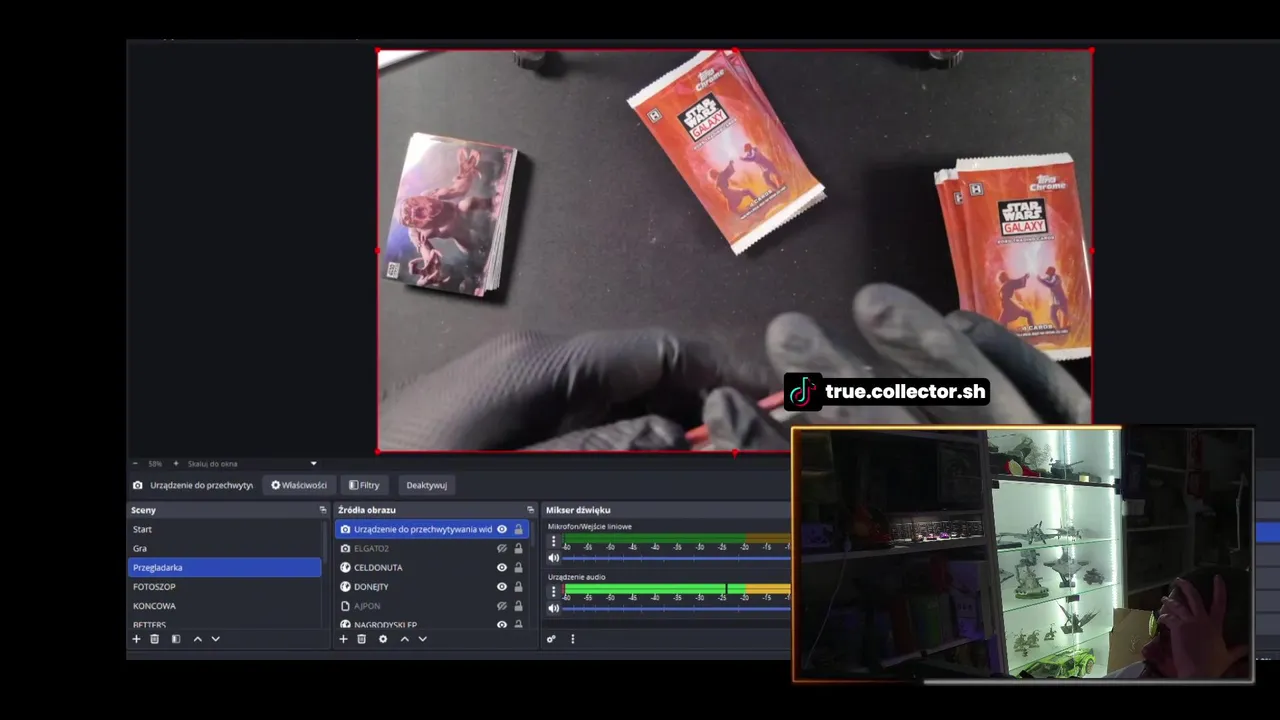Toggle the lock on the ELGATO2 source
Screen dimensions: 1280x720
[518, 548]
